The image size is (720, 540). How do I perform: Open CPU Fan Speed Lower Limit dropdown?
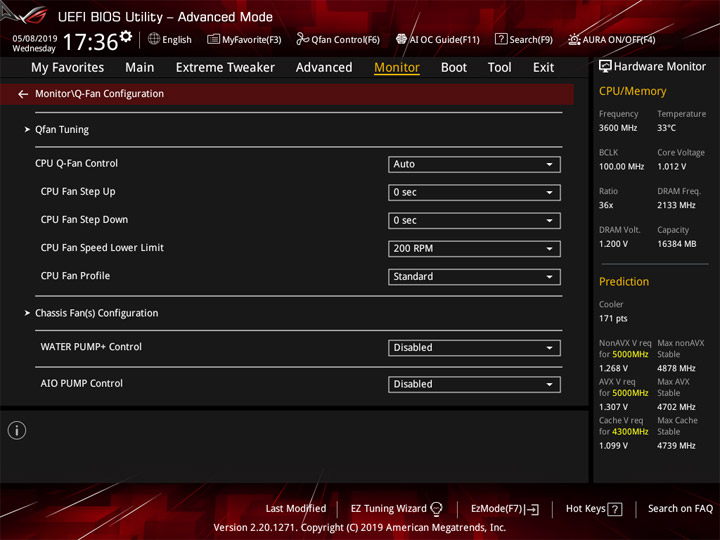[x=474, y=248]
